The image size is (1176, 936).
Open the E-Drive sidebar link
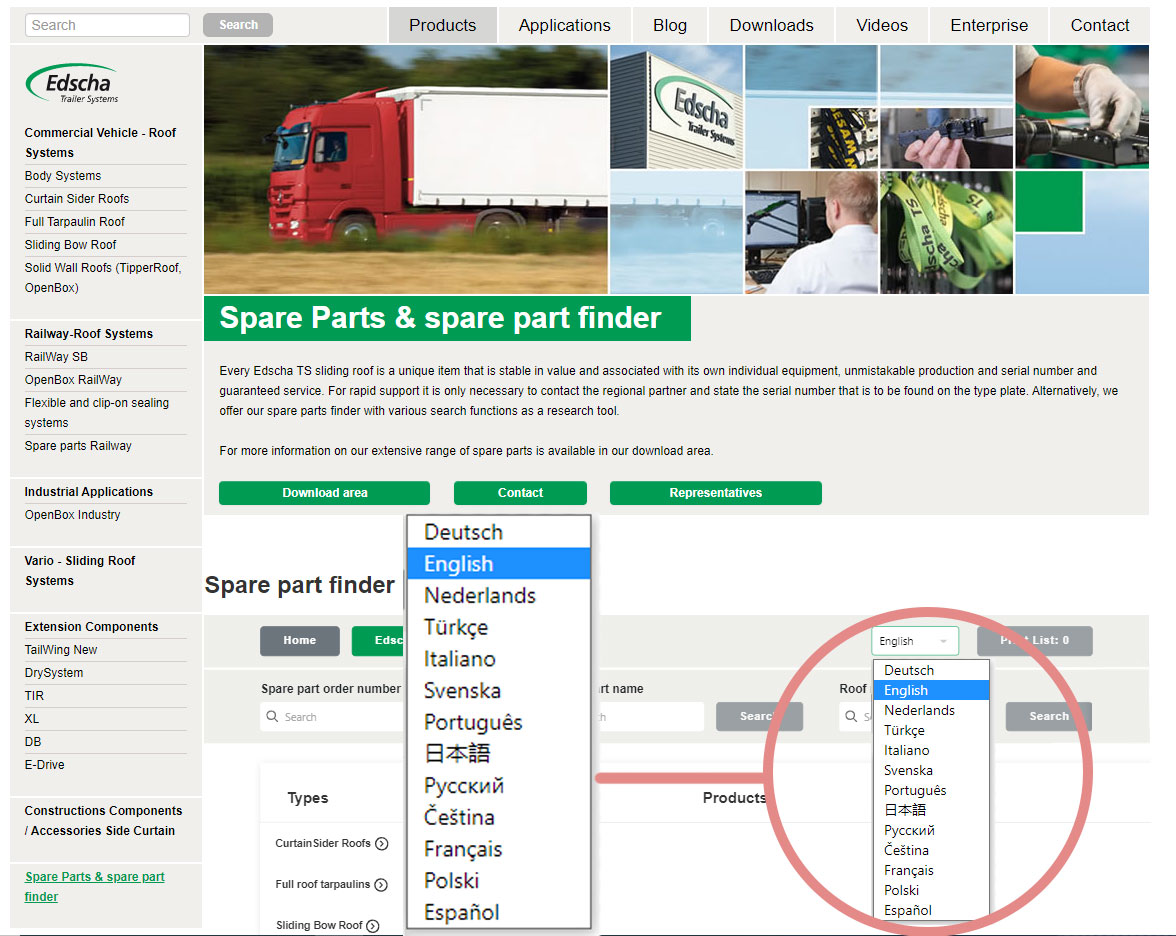(45, 765)
